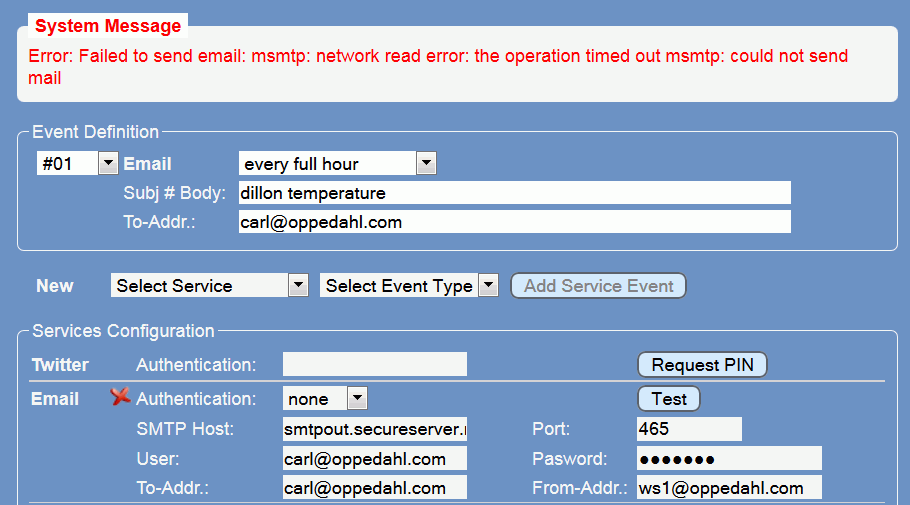Click the Port field showing 465
The image size is (910, 505).
[x=689, y=429]
